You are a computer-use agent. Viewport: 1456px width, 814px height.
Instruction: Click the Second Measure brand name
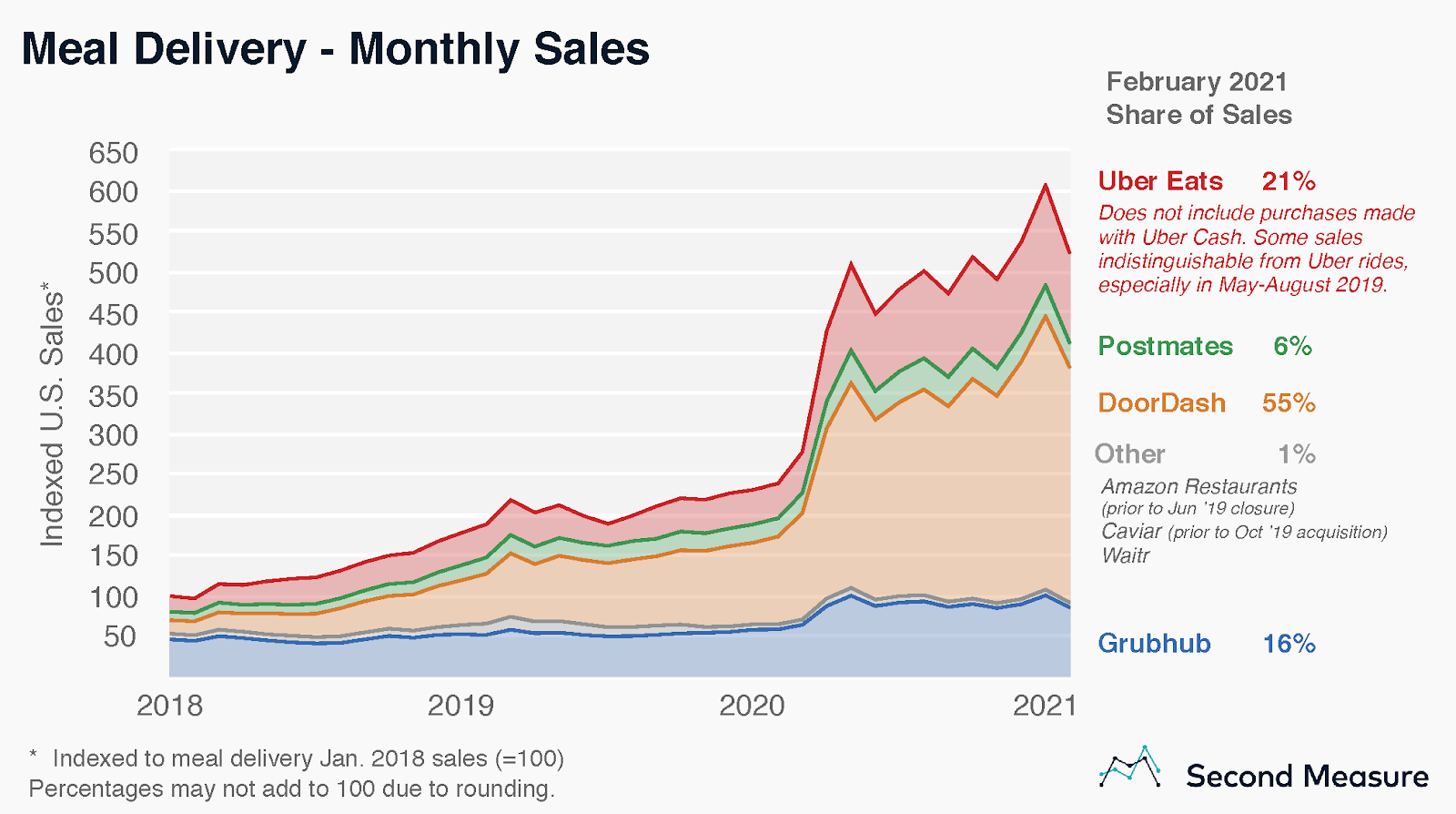[1307, 776]
